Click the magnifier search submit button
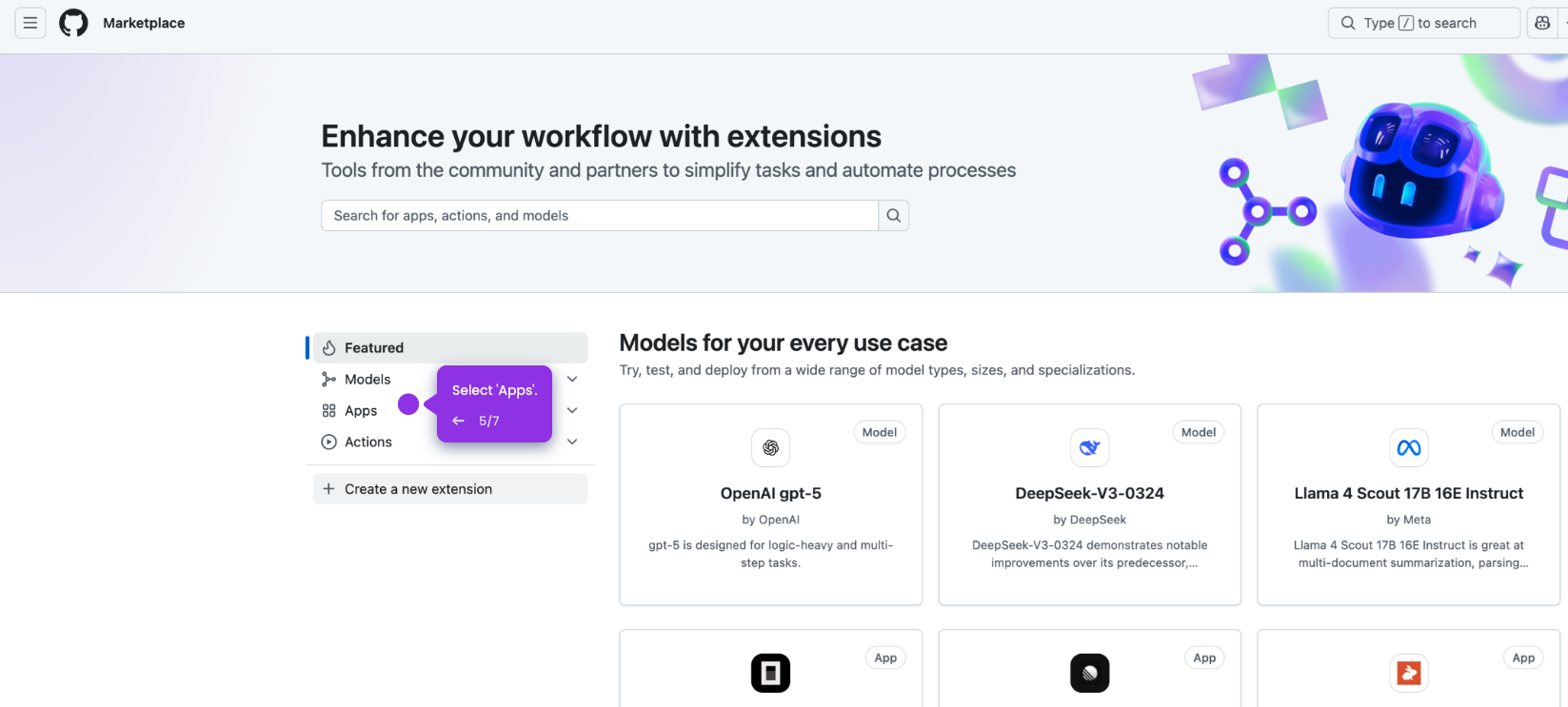This screenshot has width=1568, height=707. (893, 215)
